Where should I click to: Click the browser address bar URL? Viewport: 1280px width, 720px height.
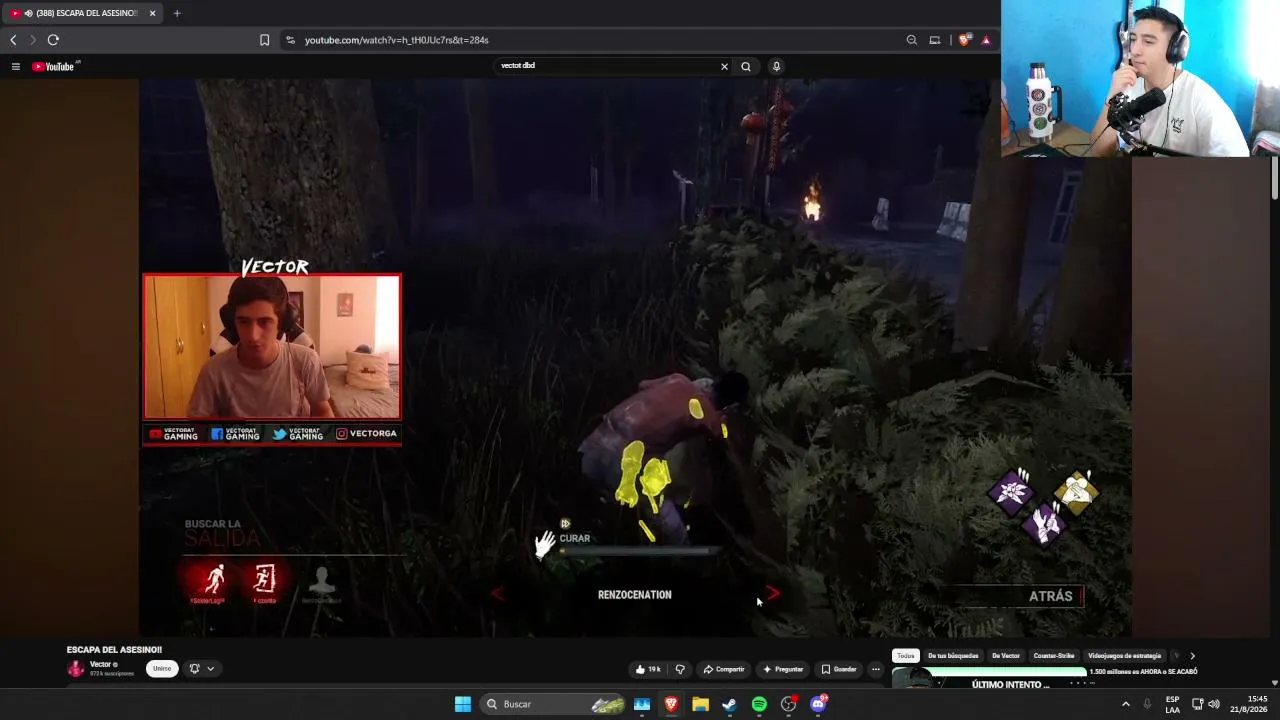pos(396,40)
